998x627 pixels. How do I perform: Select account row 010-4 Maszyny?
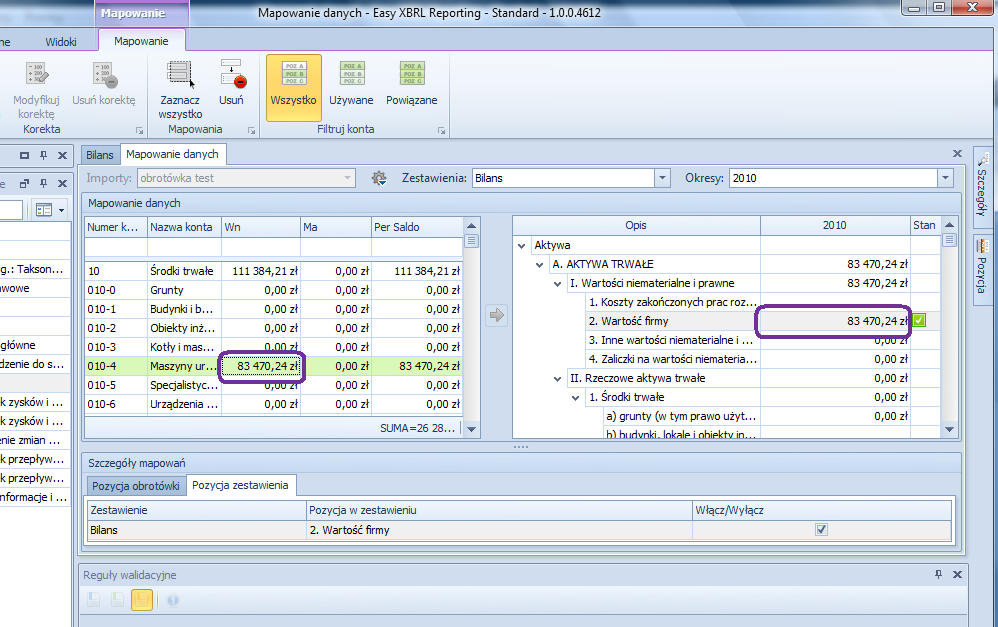274,366
